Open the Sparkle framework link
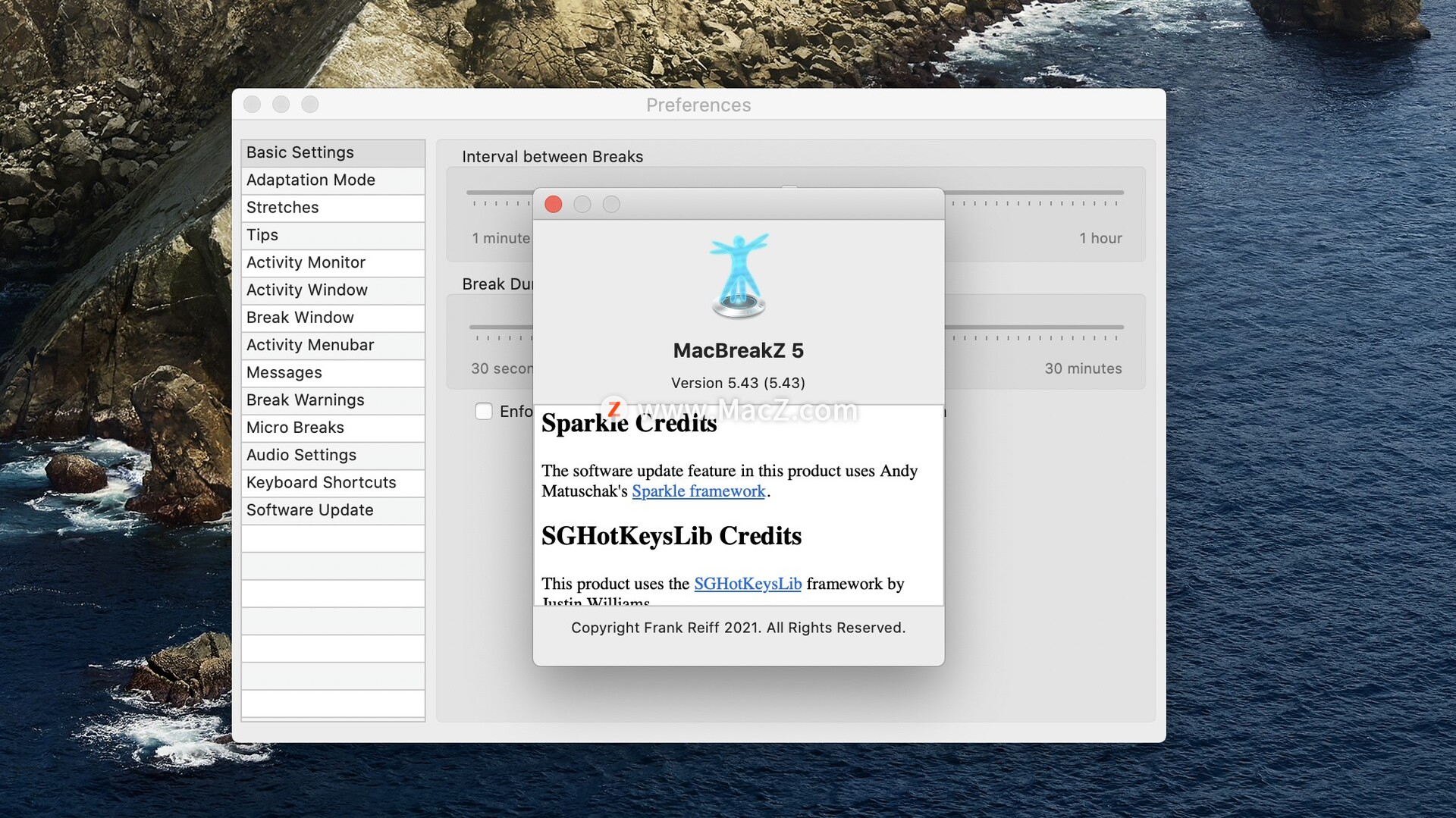1456x818 pixels. [698, 491]
